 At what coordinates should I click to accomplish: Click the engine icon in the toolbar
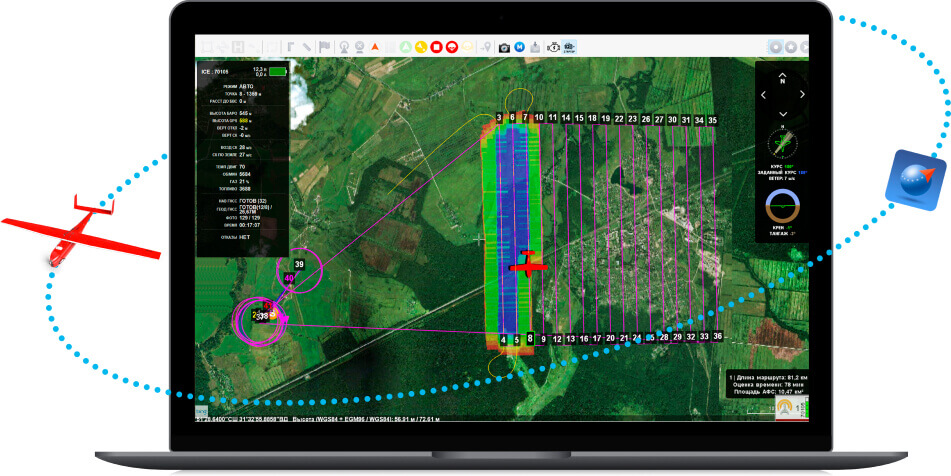point(551,47)
